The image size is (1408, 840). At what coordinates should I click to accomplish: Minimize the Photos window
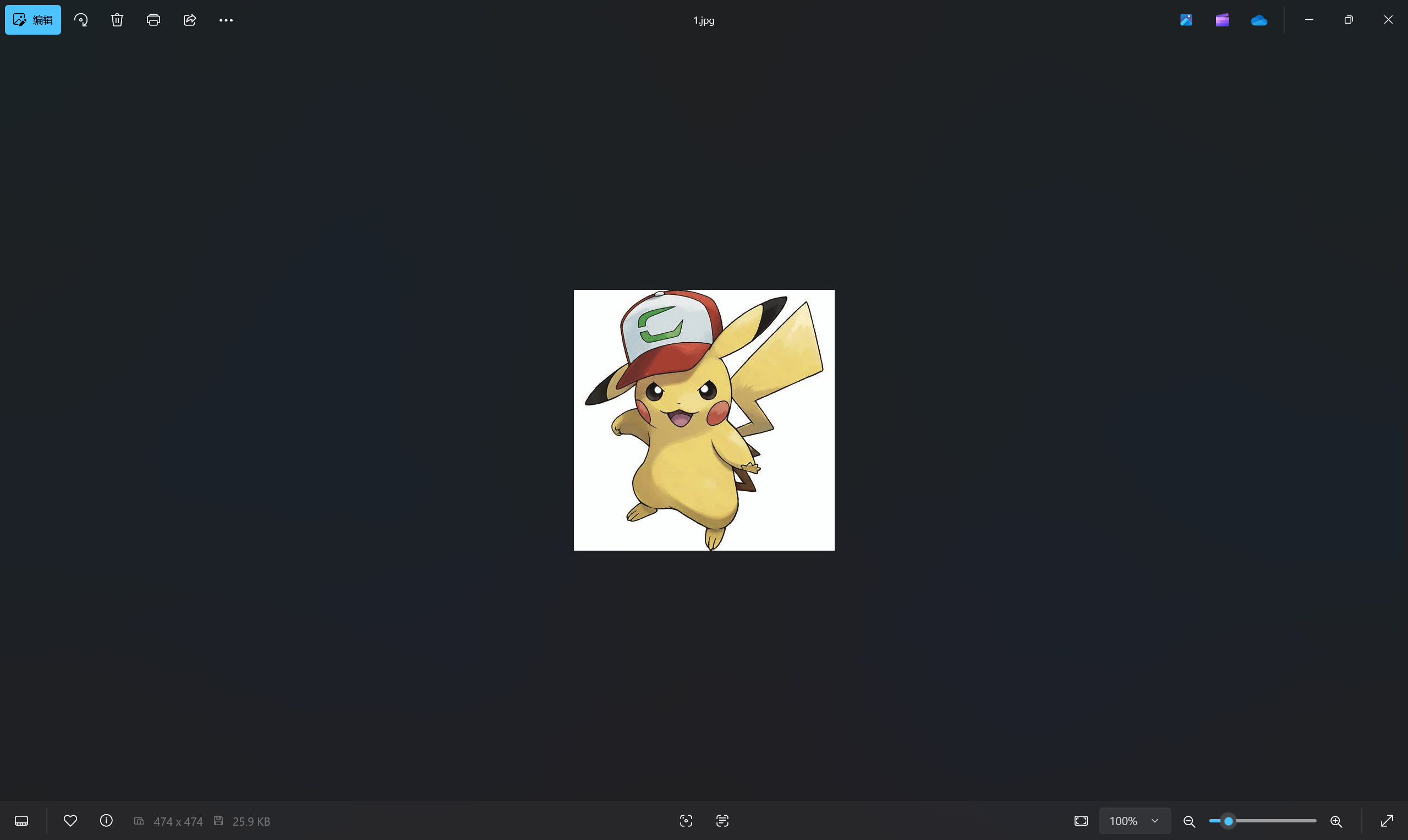click(1309, 20)
